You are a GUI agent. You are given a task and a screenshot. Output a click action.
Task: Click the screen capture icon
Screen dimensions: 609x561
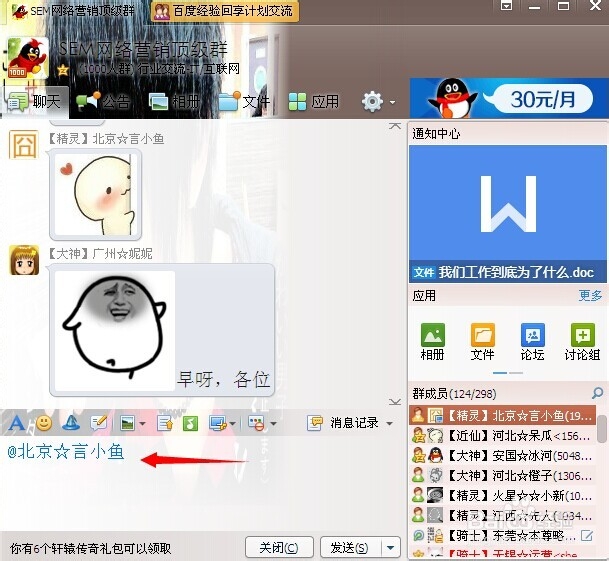(x=218, y=423)
